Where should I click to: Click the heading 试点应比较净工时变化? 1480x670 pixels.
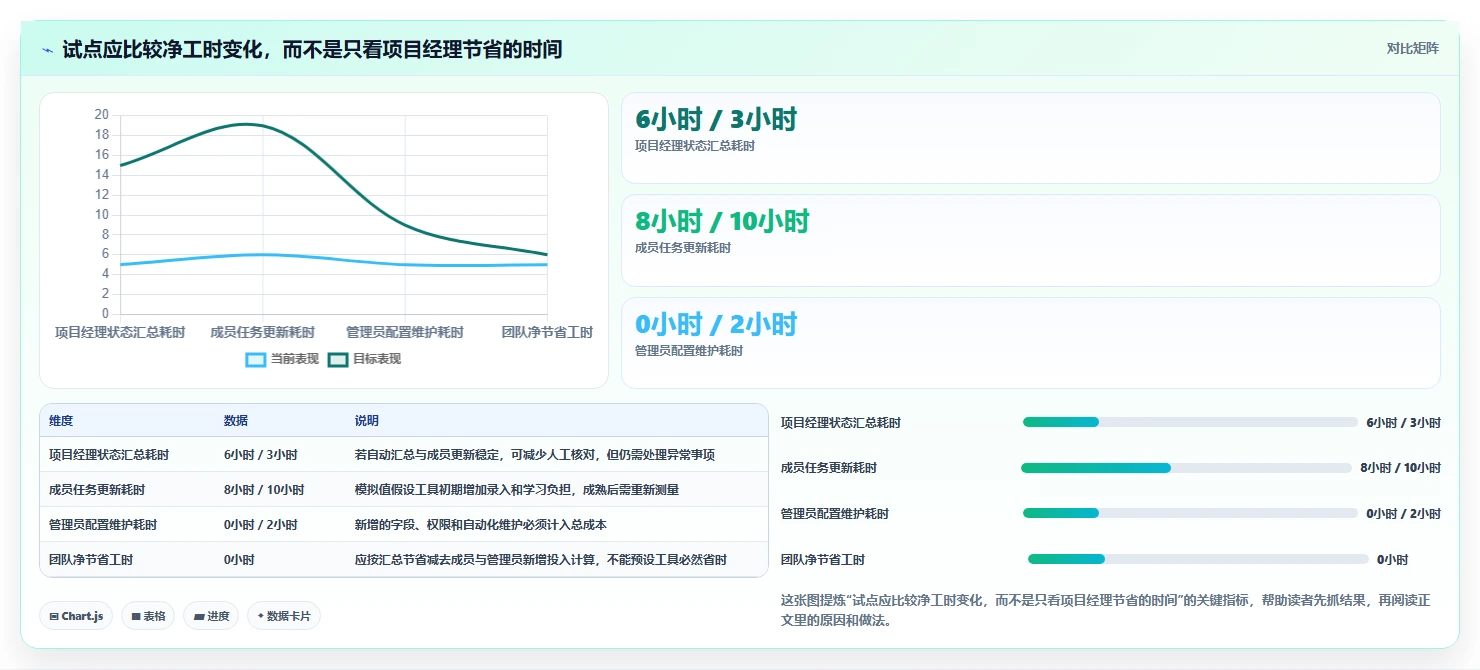pyautogui.click(x=312, y=49)
